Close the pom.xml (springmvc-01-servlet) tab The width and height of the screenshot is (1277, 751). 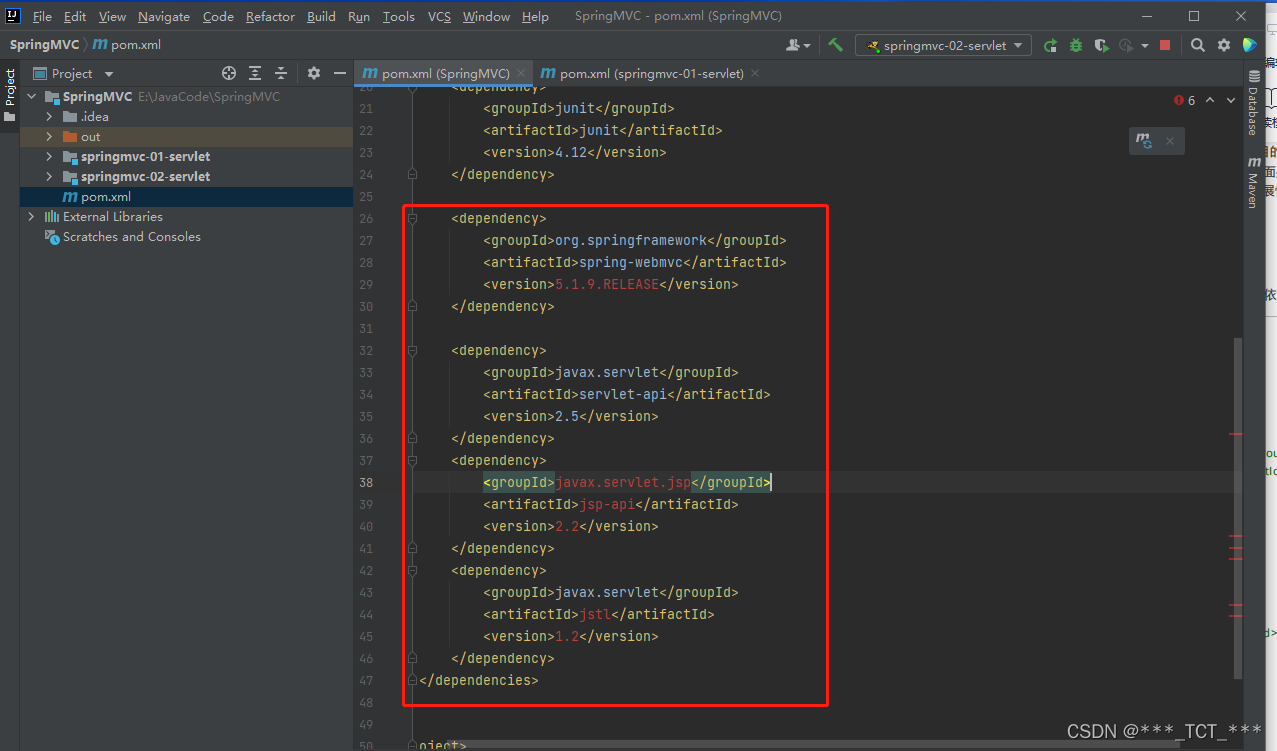754,73
